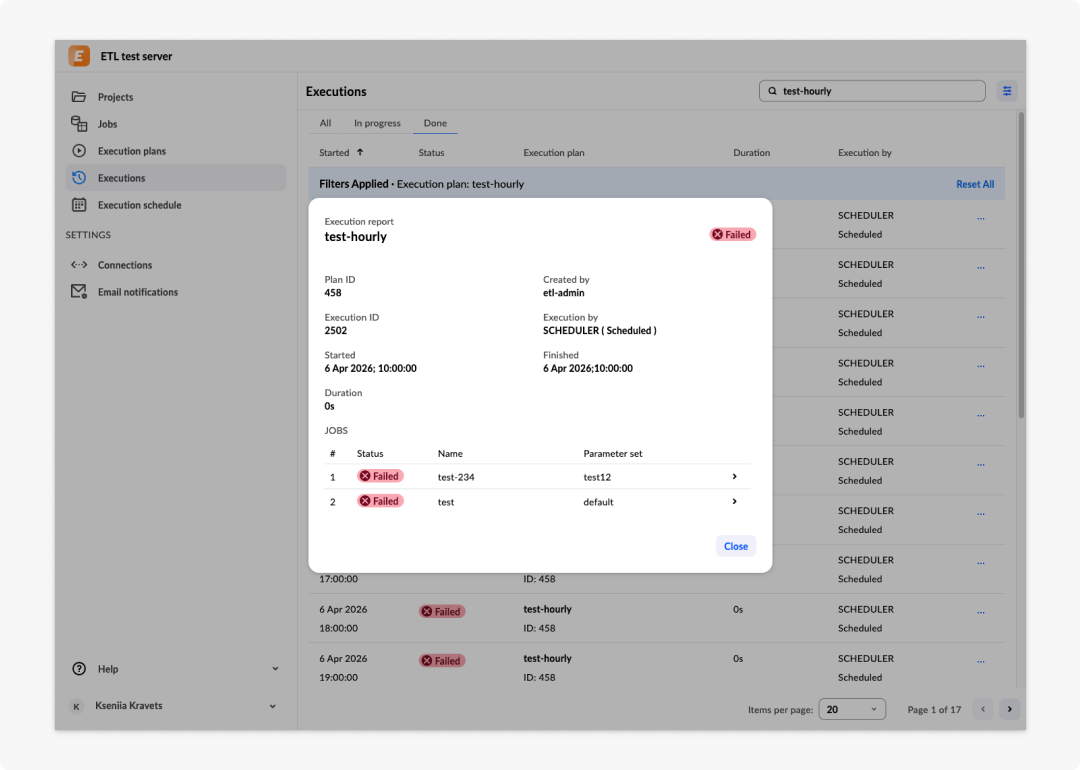Click Page 1 of 17 text
This screenshot has width=1080, height=770.
(x=934, y=709)
